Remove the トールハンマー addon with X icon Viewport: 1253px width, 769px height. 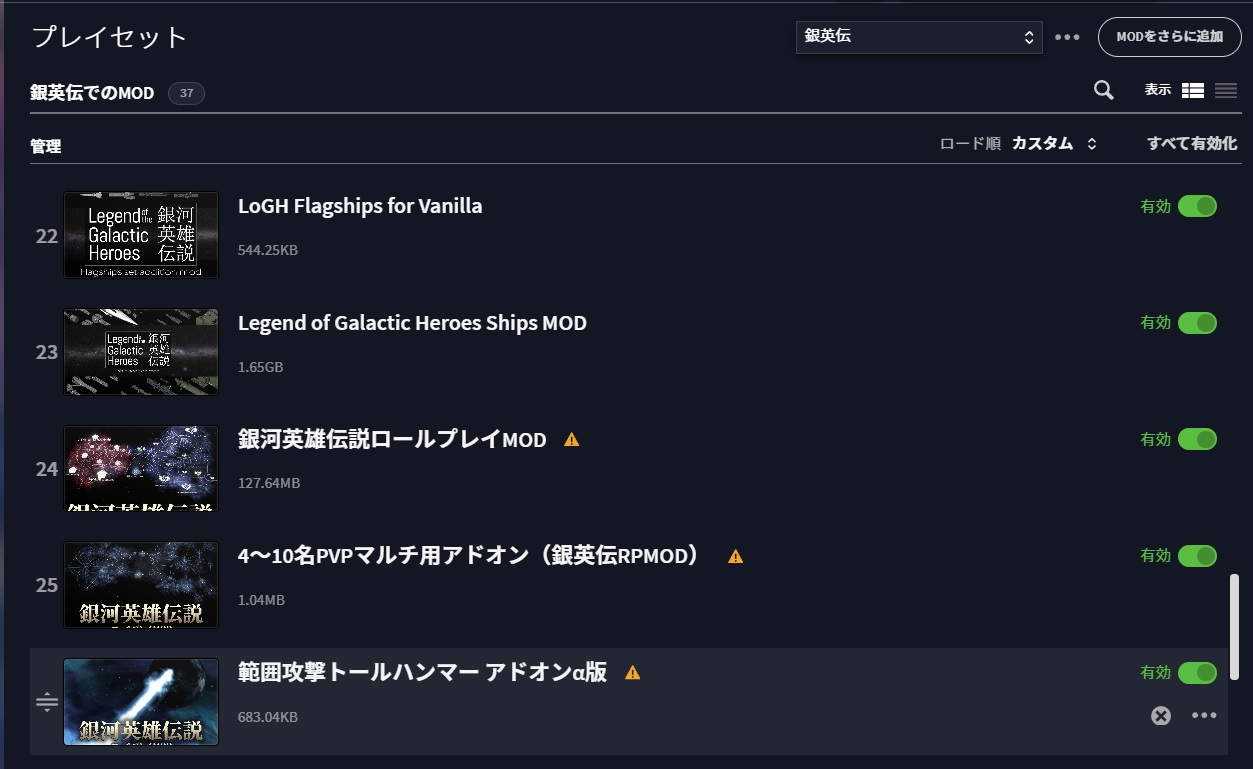[1160, 715]
